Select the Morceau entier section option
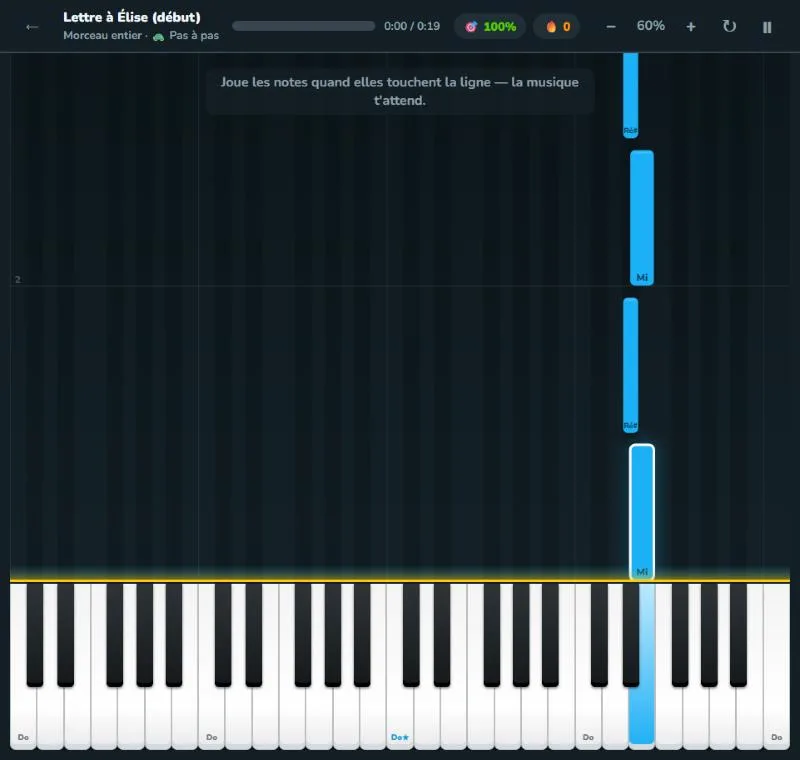 [103, 36]
